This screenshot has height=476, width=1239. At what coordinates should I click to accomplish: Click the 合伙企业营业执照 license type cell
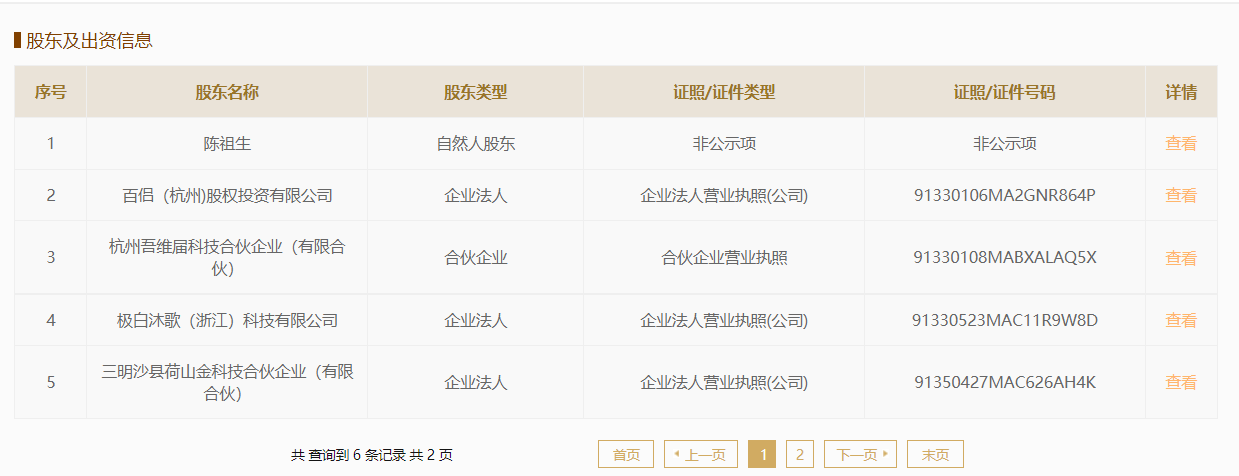724,258
